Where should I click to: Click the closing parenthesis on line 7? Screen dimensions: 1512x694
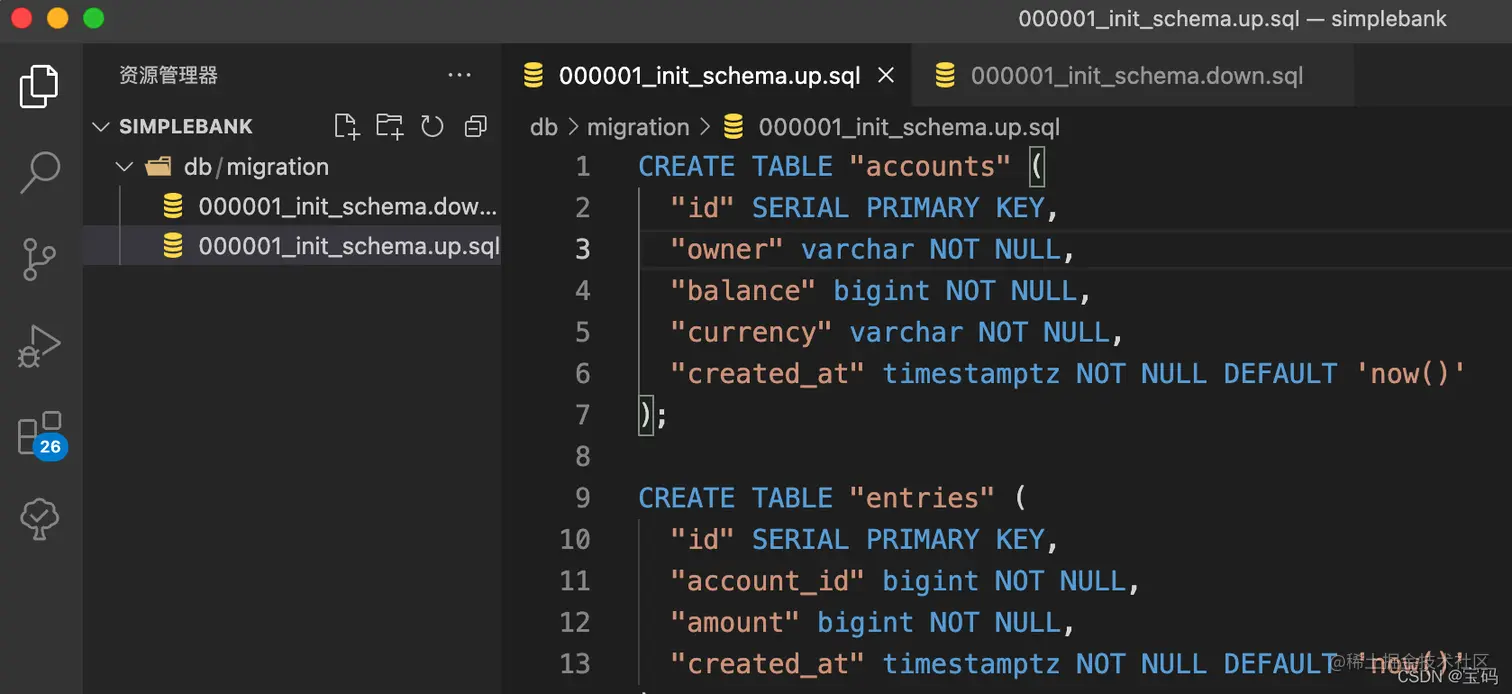click(646, 415)
